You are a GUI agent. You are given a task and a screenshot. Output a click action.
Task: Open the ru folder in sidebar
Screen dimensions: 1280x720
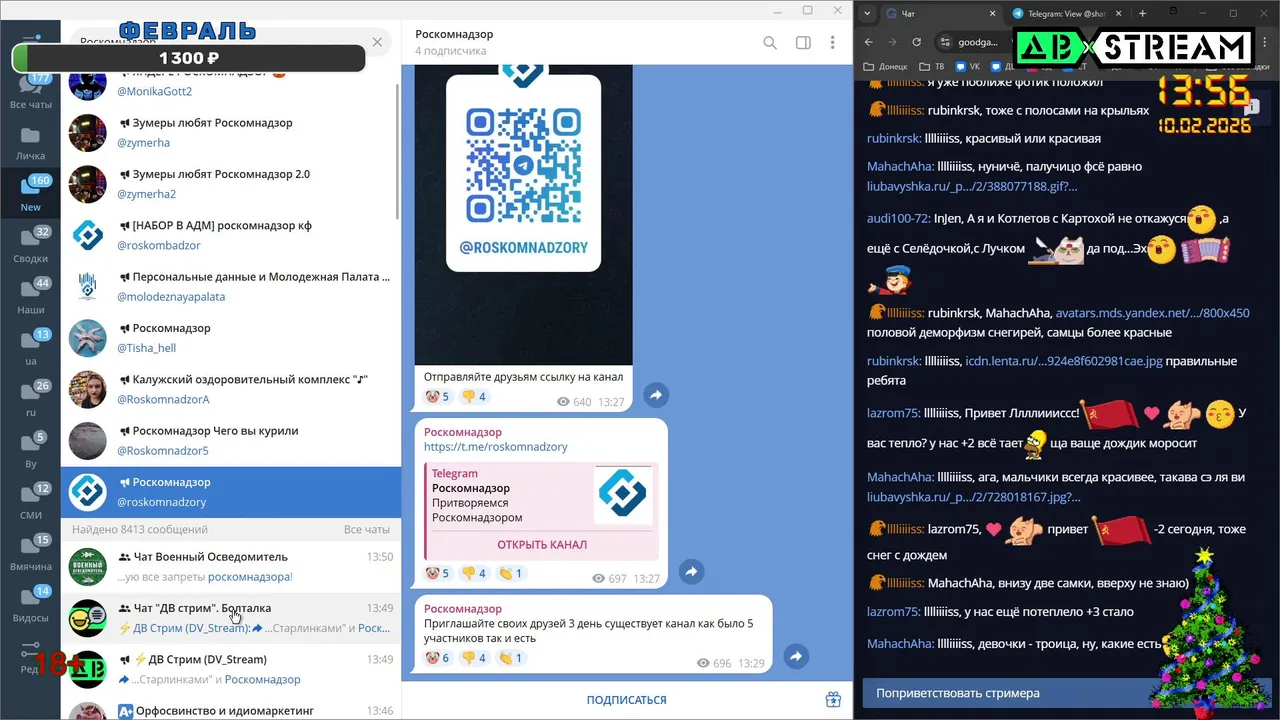[x=30, y=399]
